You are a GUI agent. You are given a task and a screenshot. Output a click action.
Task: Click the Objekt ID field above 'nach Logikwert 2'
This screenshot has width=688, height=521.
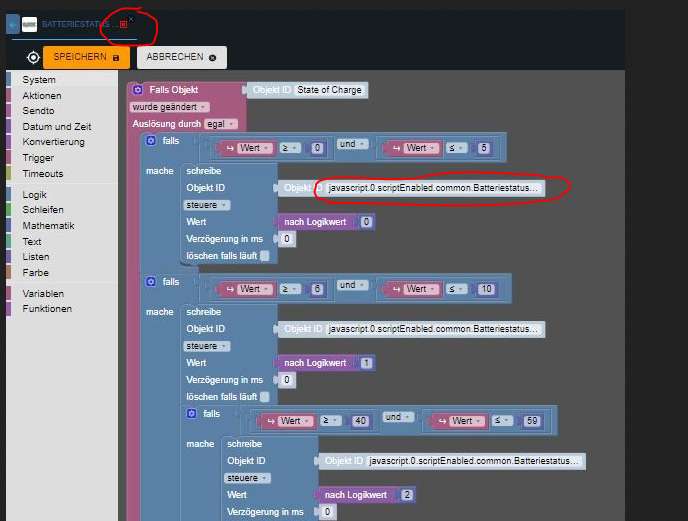point(474,461)
